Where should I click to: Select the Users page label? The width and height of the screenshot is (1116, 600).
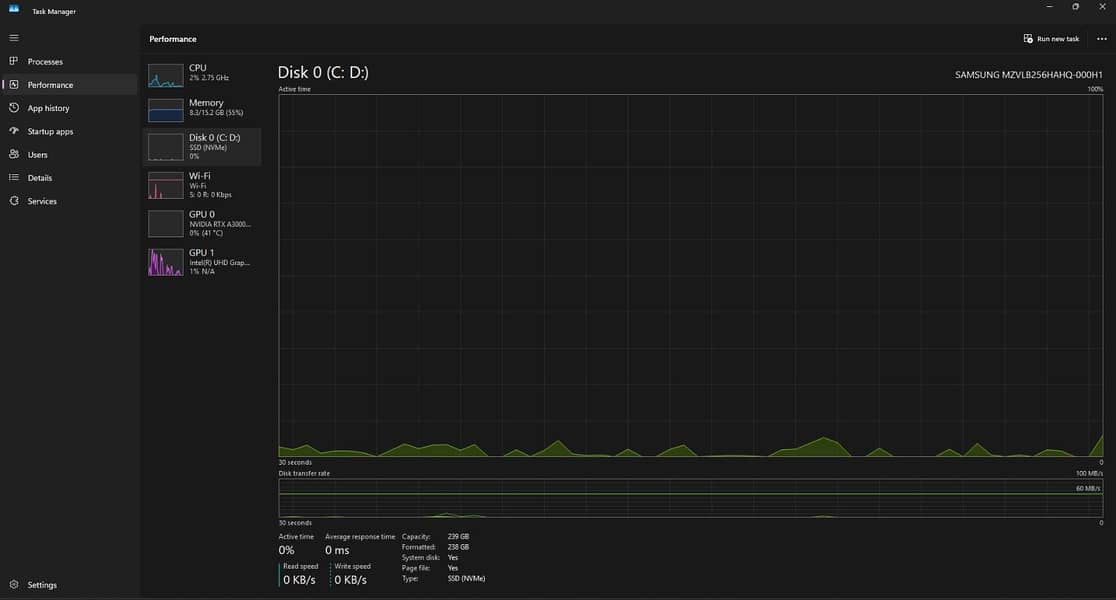click(38, 154)
